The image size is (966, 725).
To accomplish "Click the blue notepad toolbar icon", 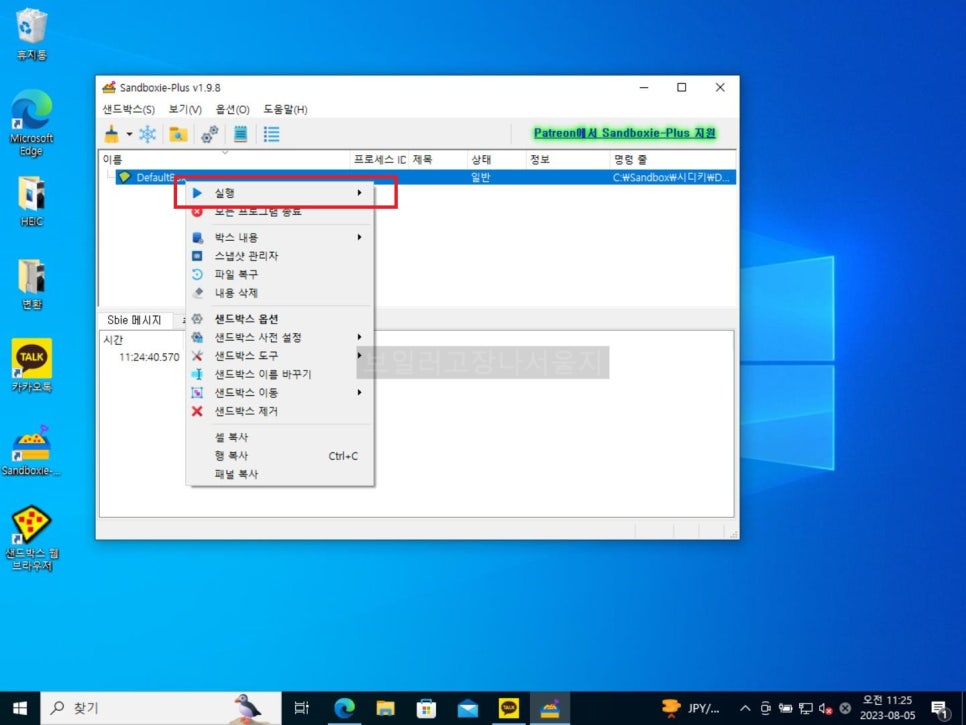I will [240, 134].
